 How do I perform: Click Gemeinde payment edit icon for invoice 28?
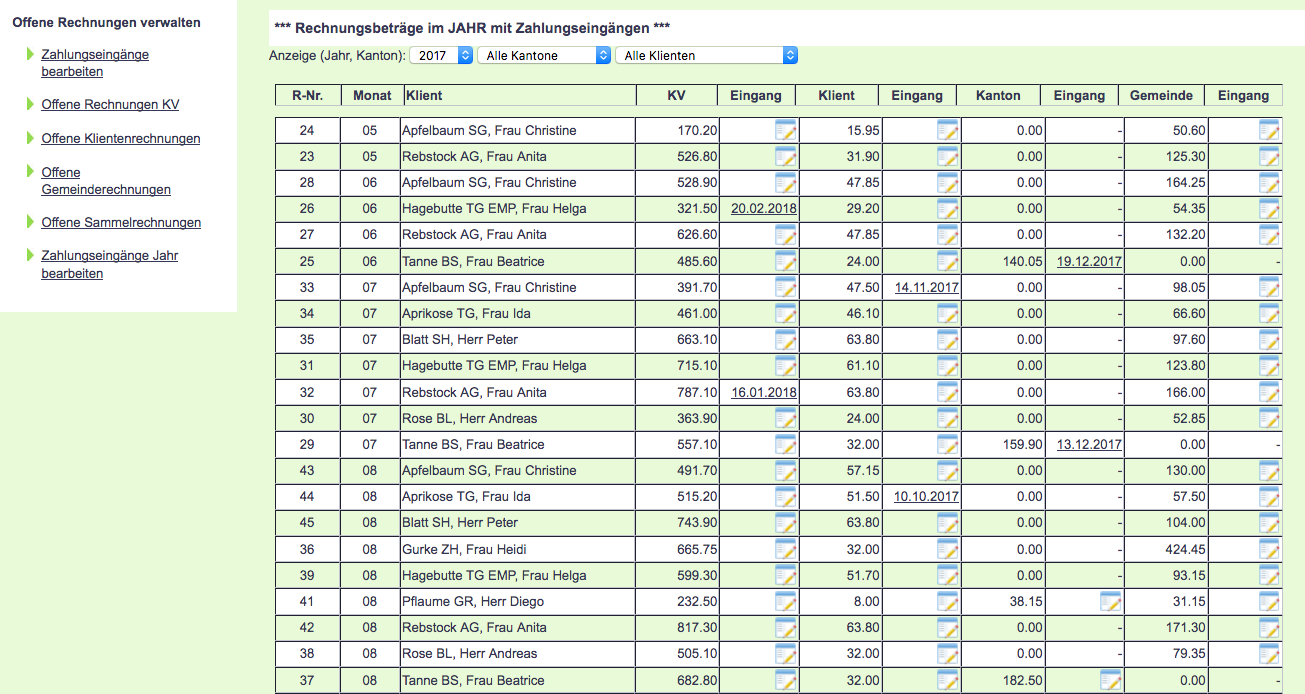pos(1269,182)
